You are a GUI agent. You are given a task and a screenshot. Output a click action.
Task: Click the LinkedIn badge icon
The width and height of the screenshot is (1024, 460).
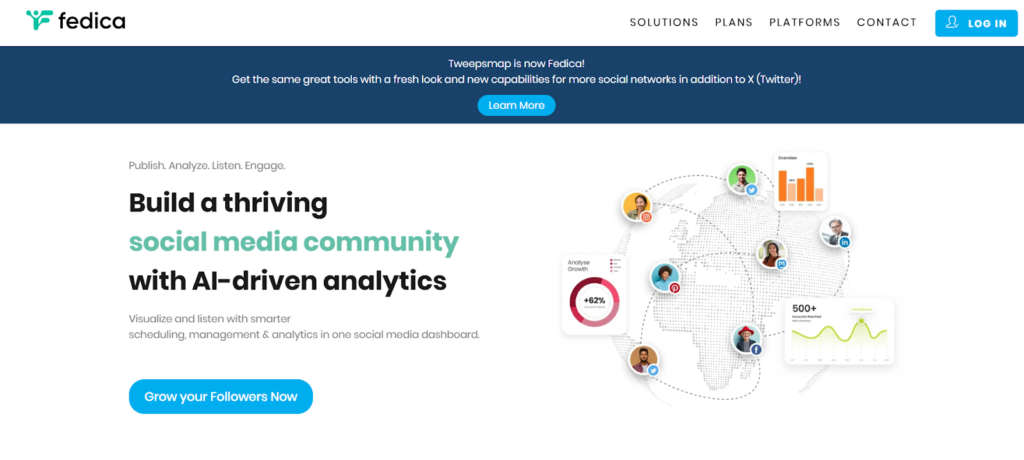(x=845, y=242)
